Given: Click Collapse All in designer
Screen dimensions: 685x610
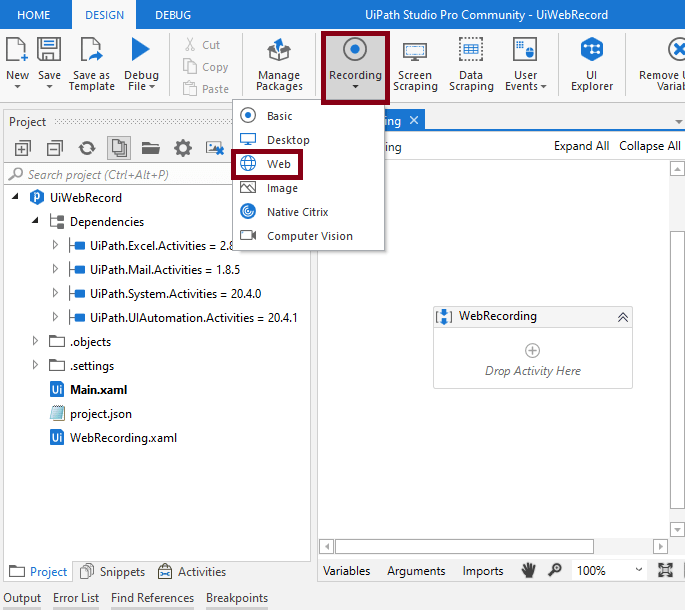Looking at the screenshot, I should (x=650, y=146).
